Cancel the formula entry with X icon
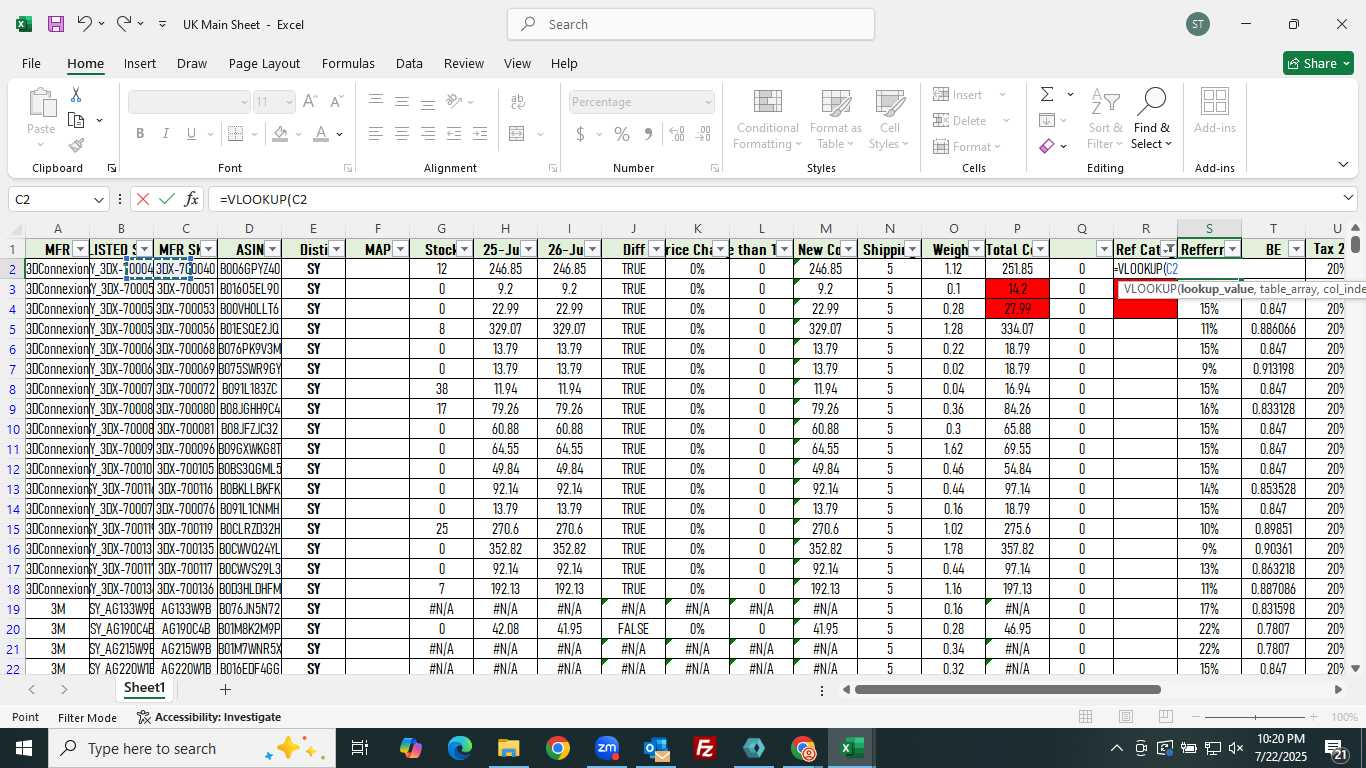Viewport: 1366px width, 768px height. click(x=142, y=199)
